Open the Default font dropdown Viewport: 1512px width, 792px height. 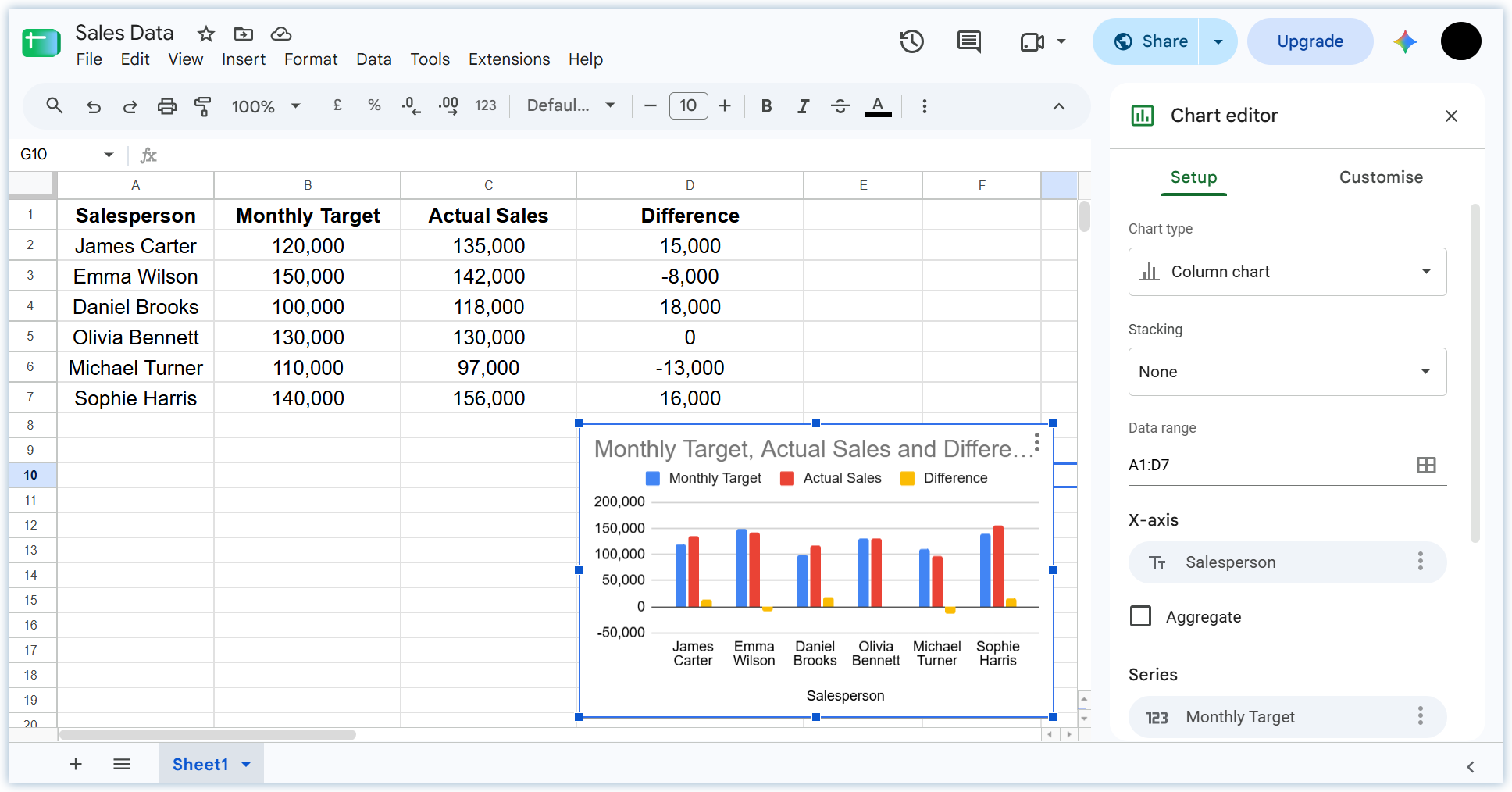[x=571, y=105]
